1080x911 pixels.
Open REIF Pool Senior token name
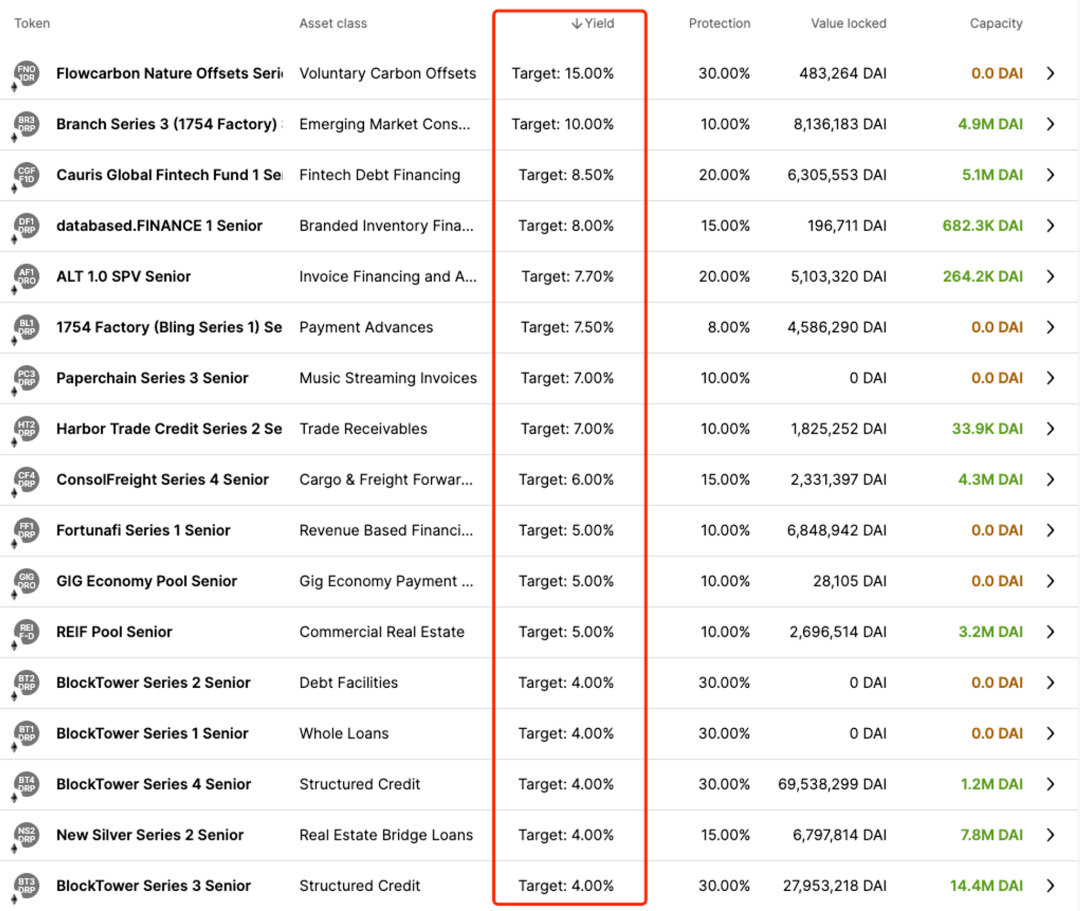(114, 632)
